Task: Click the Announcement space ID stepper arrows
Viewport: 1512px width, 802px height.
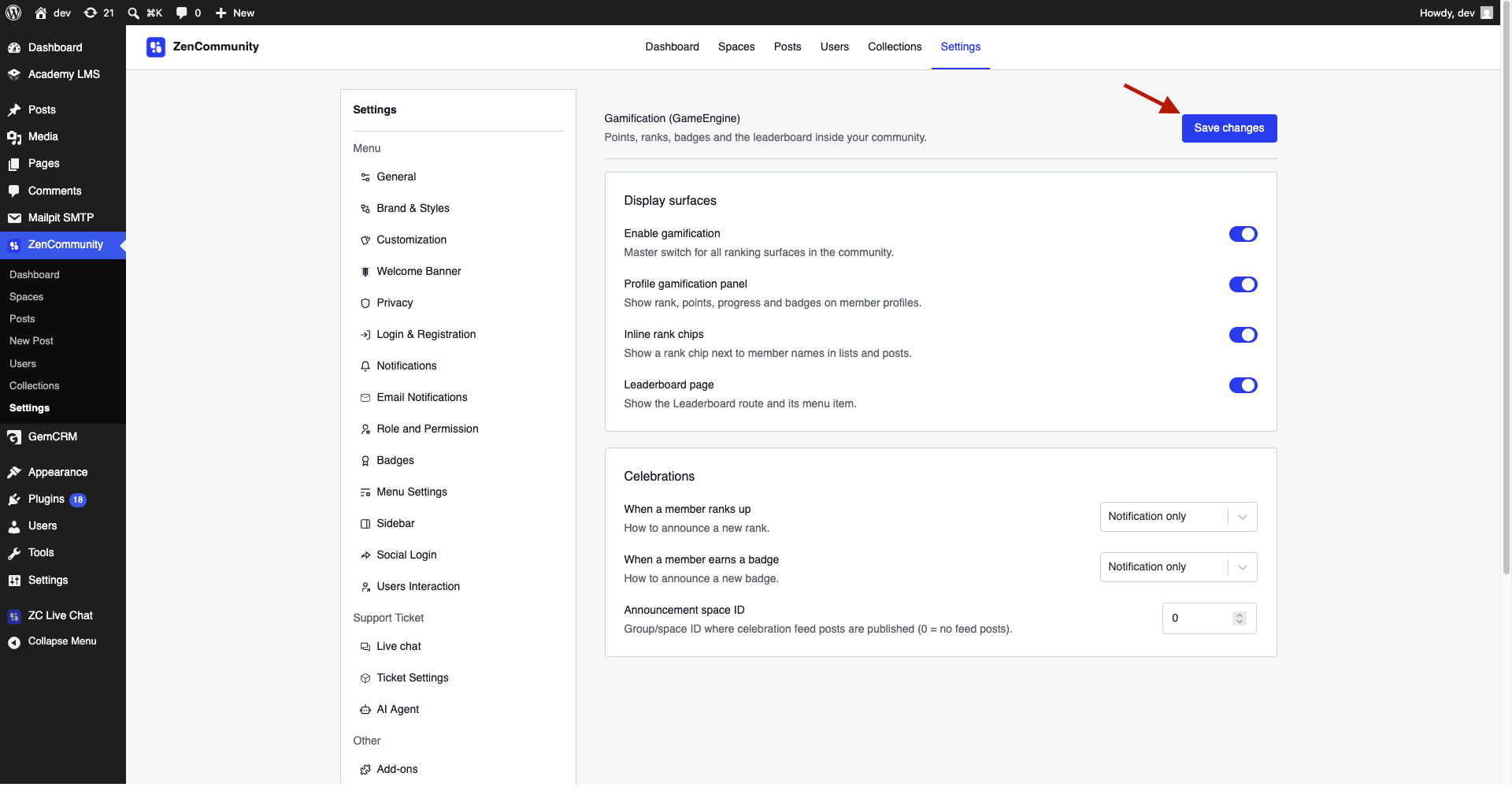Action: 1240,618
